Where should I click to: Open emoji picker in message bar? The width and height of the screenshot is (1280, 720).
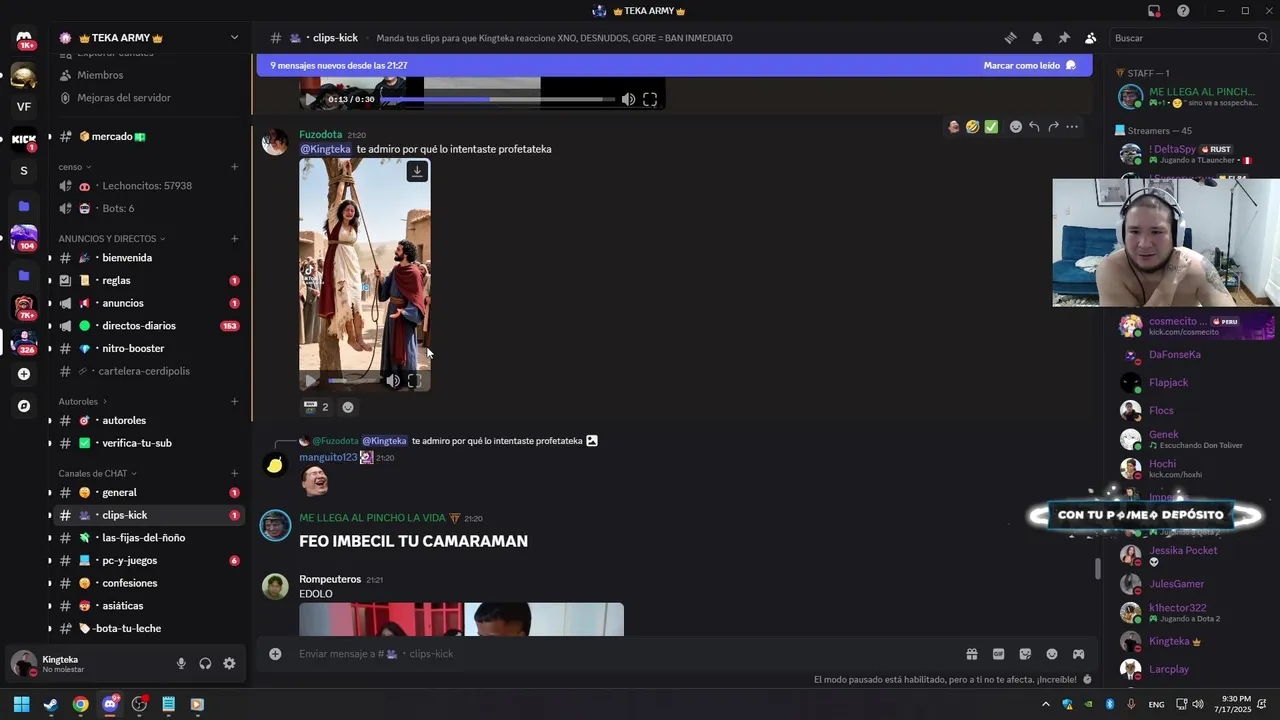(1052, 654)
